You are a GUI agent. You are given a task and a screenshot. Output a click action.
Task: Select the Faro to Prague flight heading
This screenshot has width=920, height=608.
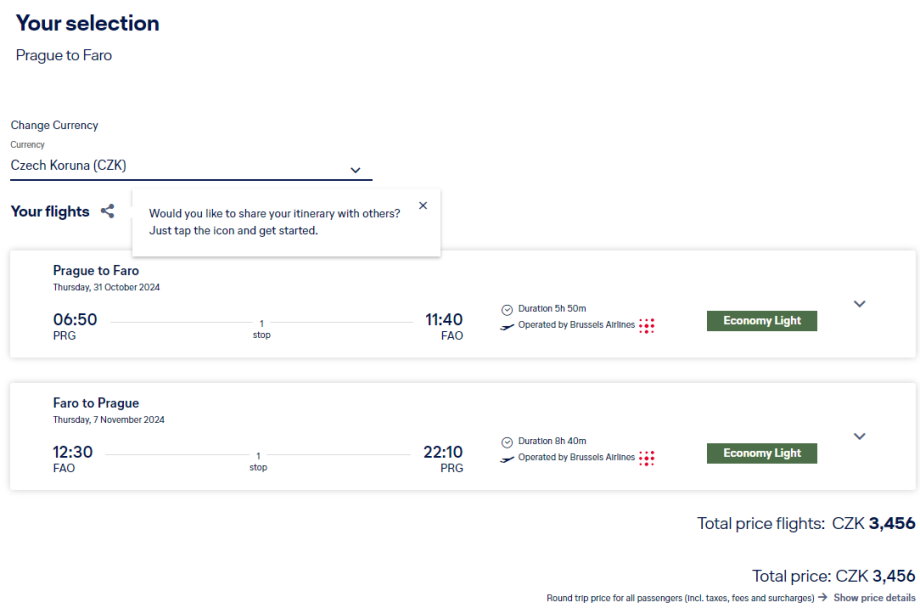(x=96, y=403)
